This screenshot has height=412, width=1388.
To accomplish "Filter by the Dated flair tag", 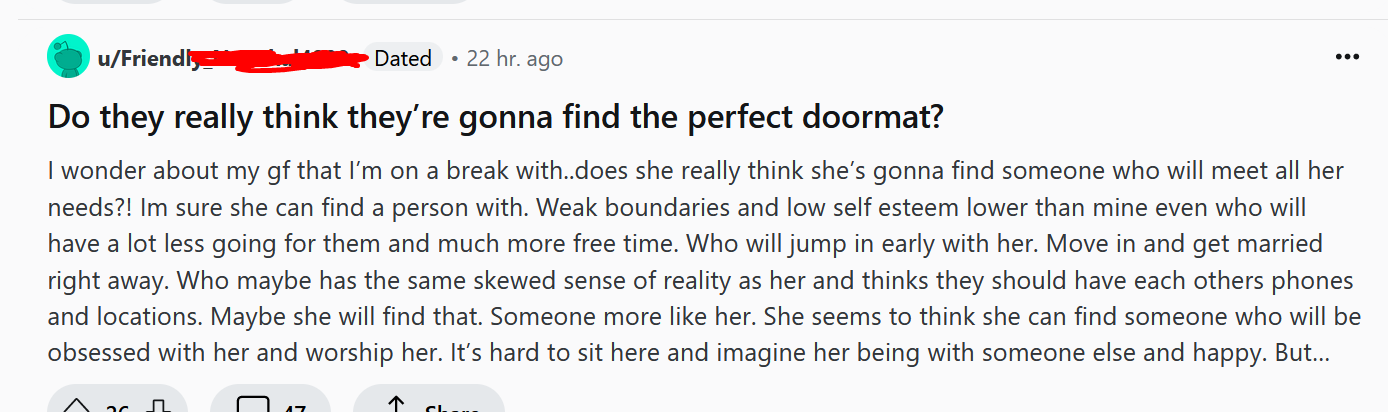I will (x=403, y=58).
